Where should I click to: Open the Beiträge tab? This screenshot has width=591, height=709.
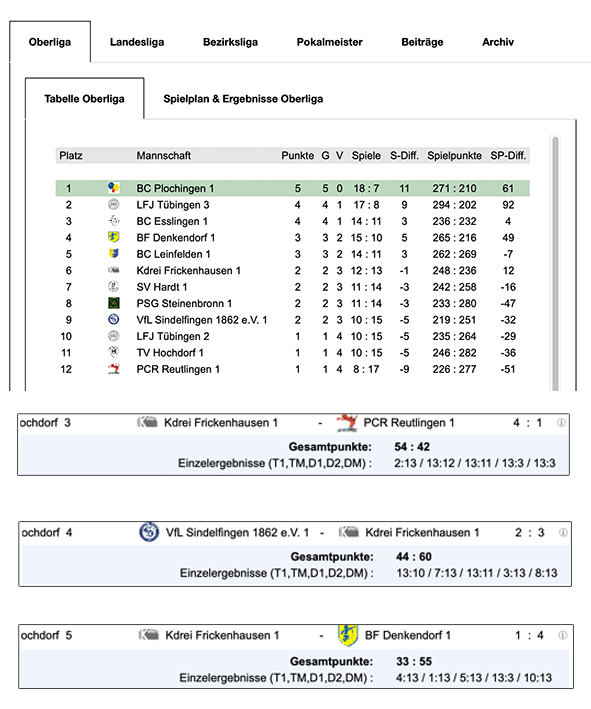click(422, 42)
